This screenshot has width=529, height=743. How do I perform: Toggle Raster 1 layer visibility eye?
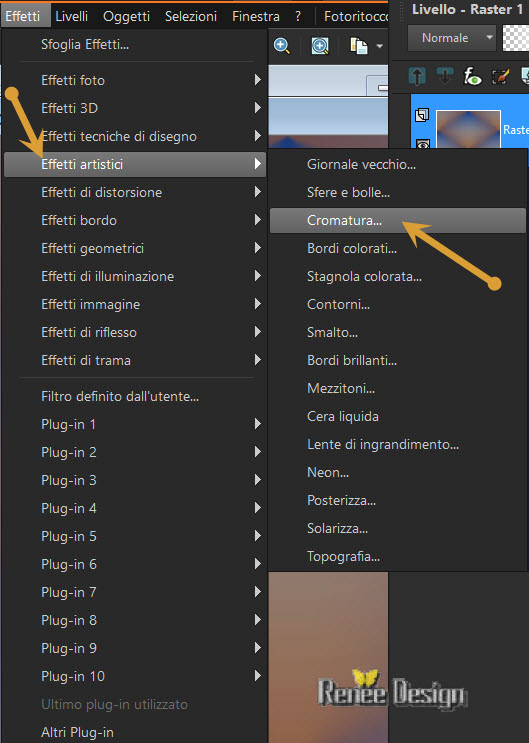point(423,144)
